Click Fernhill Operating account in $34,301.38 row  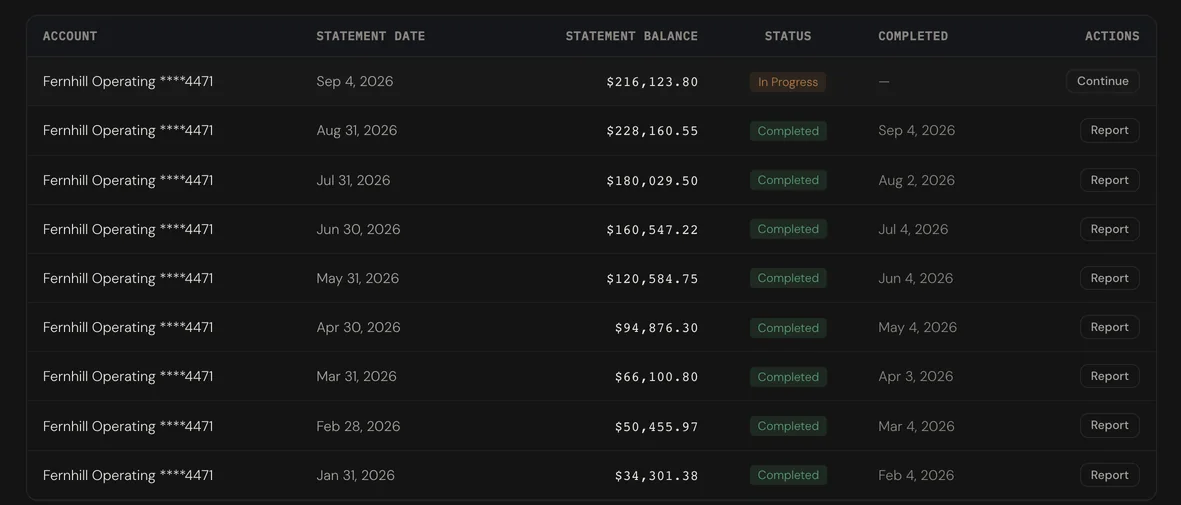[x=128, y=475]
